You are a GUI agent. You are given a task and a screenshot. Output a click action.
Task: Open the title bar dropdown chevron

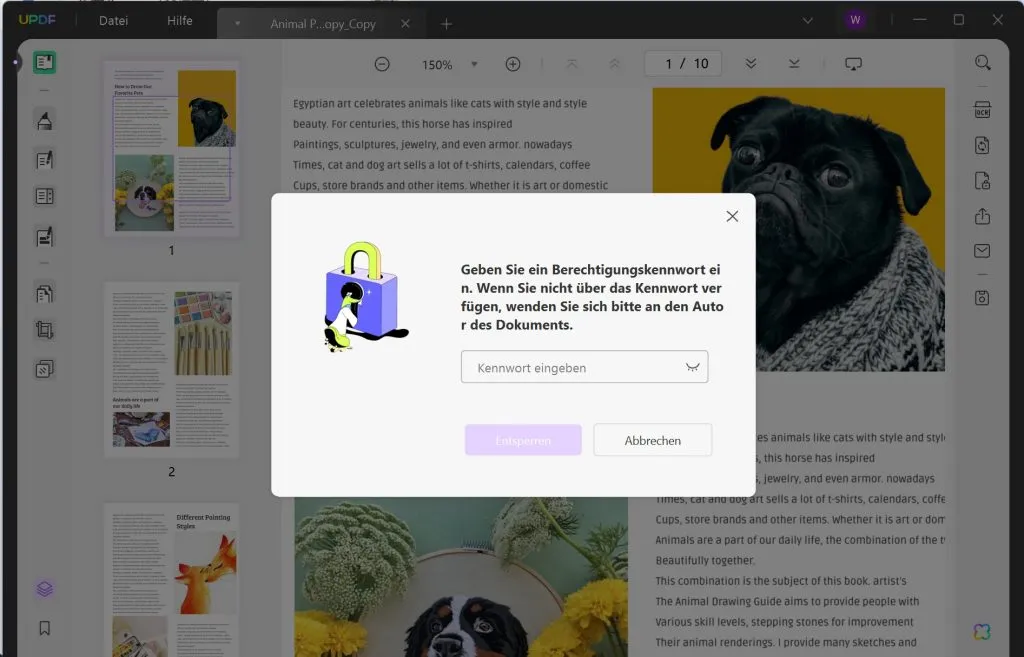pyautogui.click(x=806, y=19)
